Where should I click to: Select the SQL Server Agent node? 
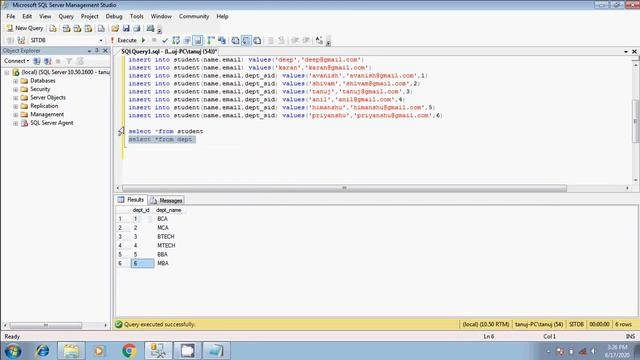(51, 123)
